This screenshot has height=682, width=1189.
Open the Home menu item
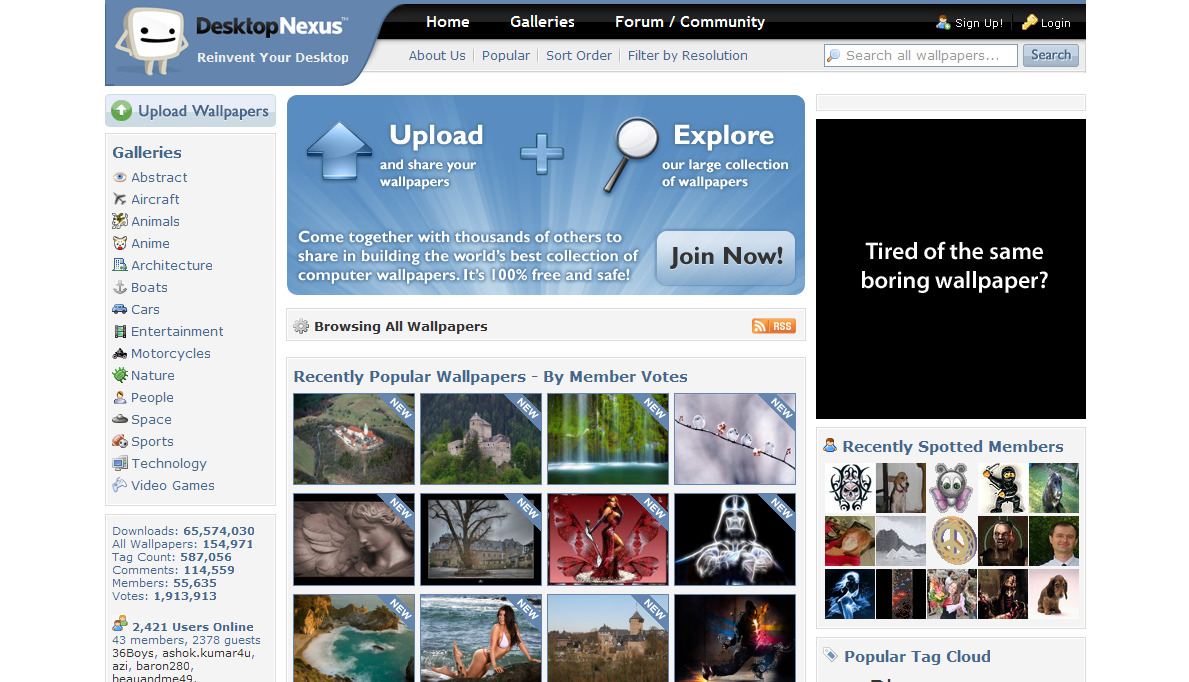point(447,22)
